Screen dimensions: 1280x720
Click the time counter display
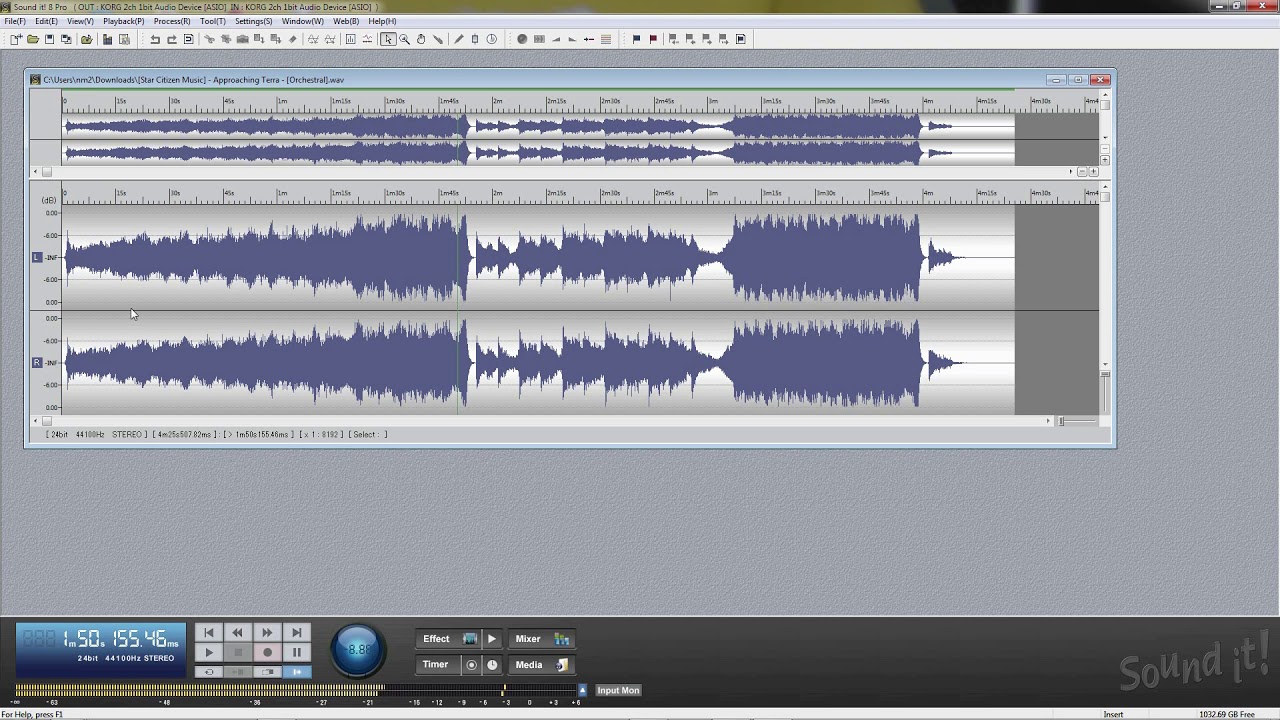(101, 649)
